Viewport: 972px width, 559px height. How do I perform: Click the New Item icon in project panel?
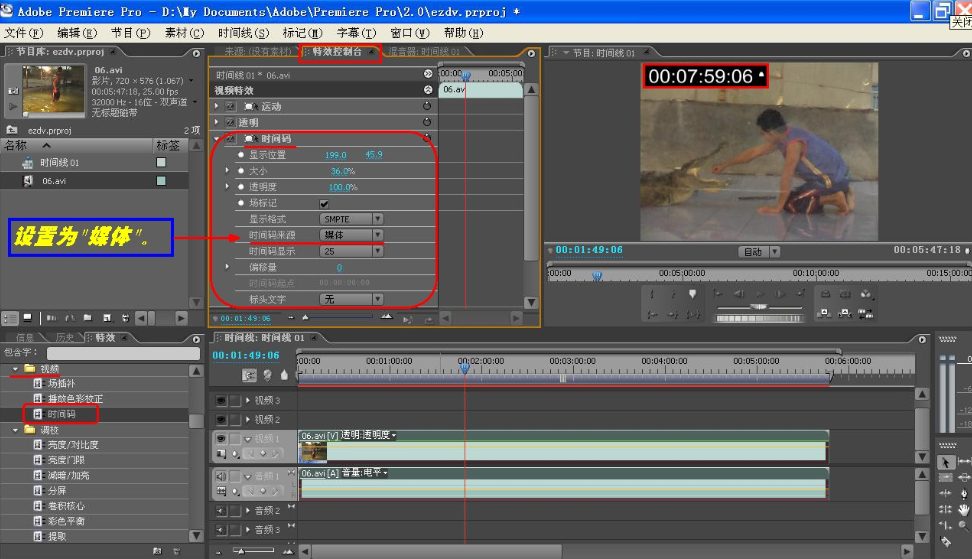click(x=107, y=318)
